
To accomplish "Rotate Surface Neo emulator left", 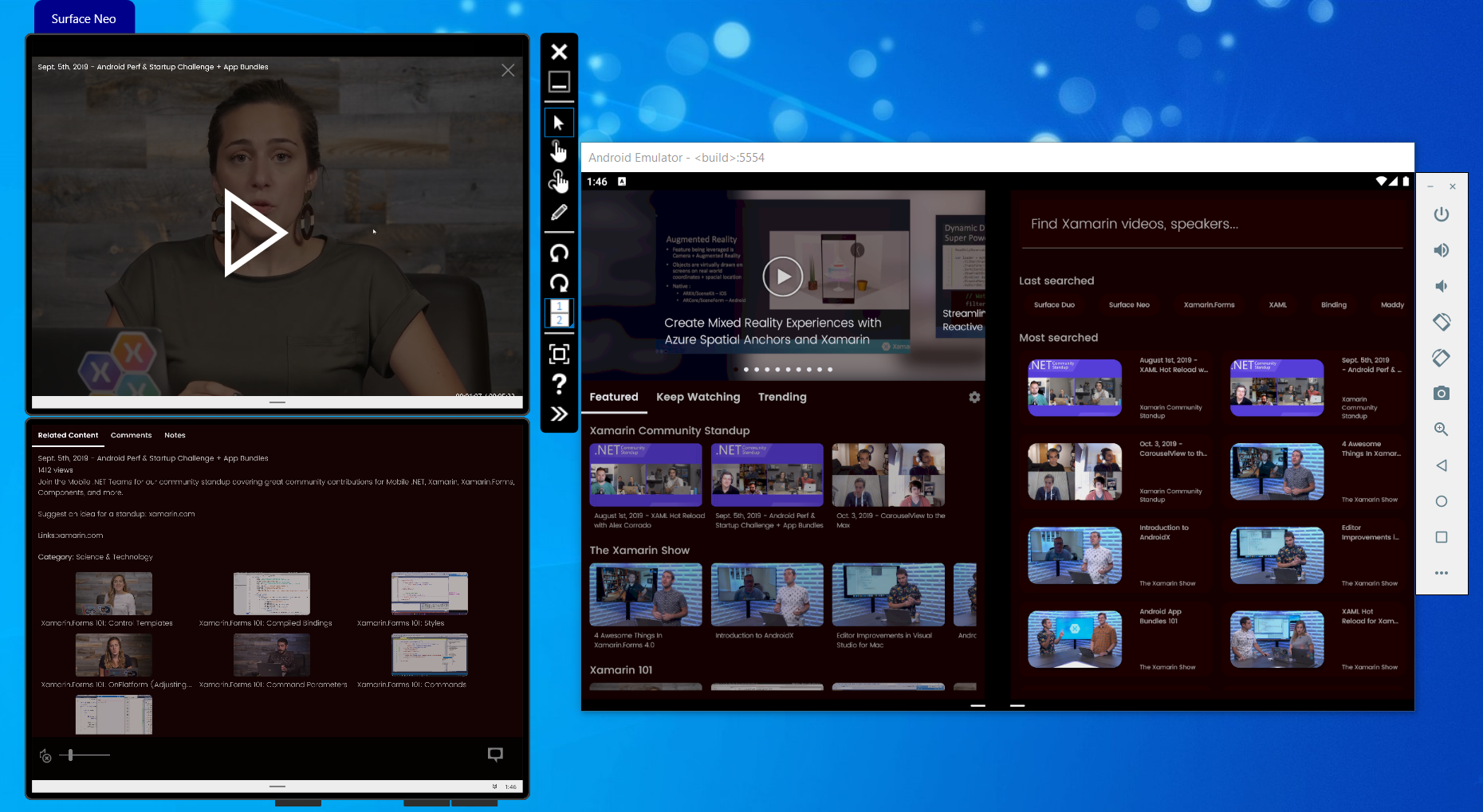I will click(x=559, y=253).
